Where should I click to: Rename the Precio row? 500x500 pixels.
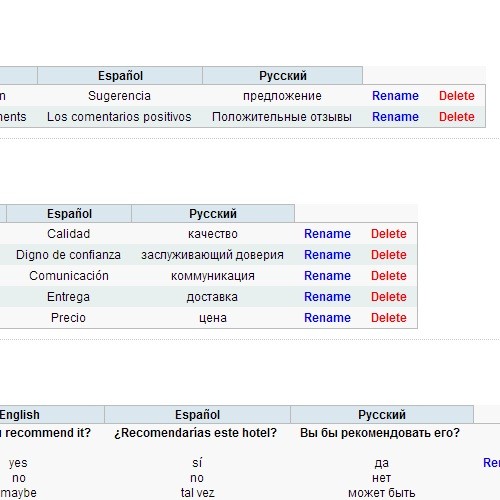(327, 318)
